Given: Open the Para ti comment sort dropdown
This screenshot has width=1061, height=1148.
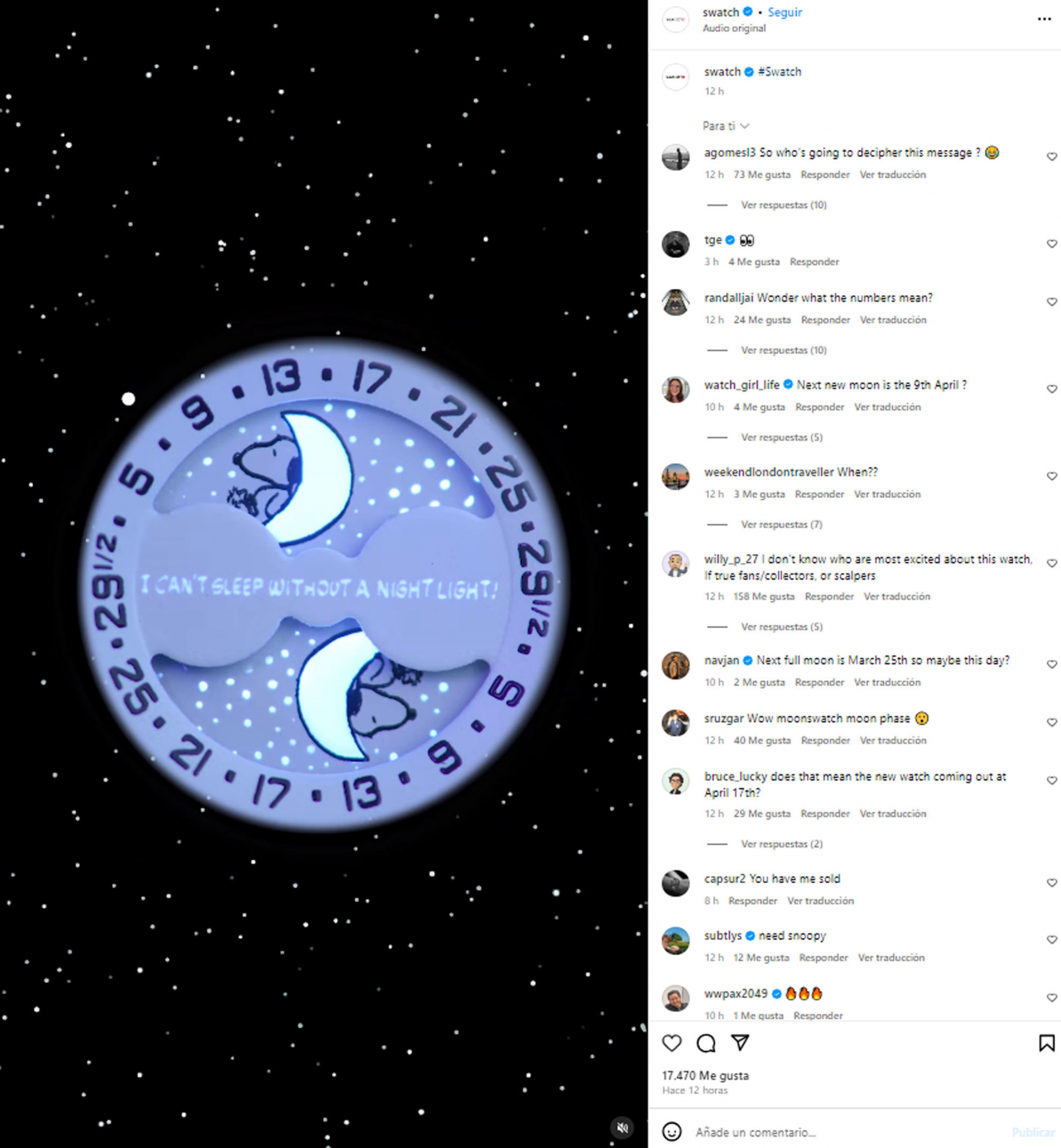Looking at the screenshot, I should 726,126.
